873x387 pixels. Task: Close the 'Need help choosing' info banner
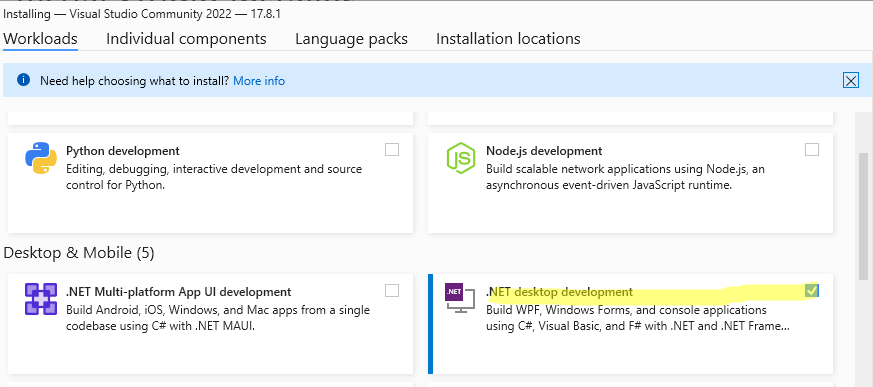click(851, 81)
